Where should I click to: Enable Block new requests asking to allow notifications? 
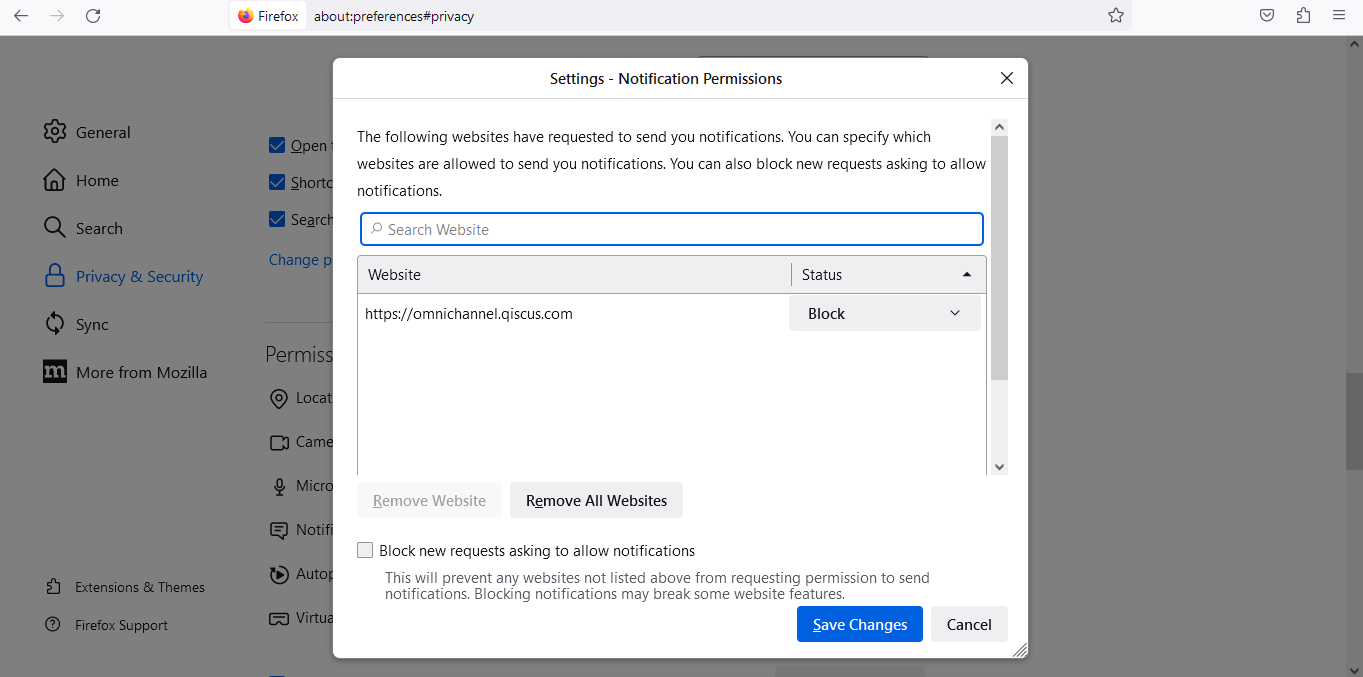tap(366, 551)
